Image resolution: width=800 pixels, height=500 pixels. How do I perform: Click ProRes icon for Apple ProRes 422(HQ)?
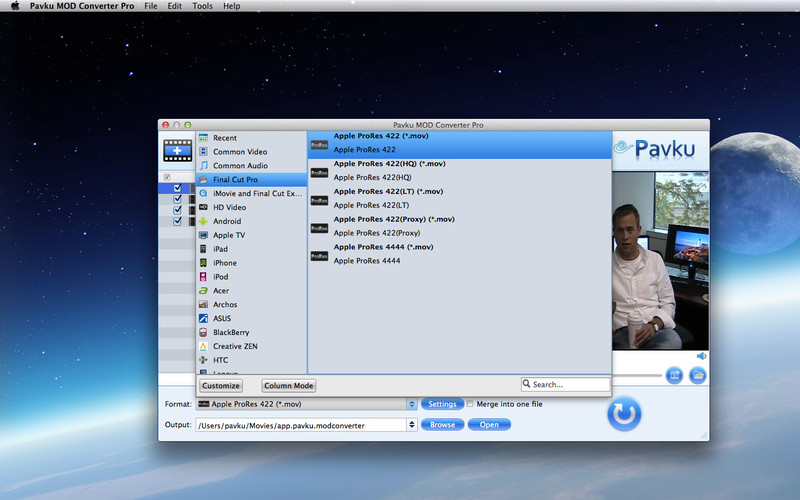[x=319, y=173]
